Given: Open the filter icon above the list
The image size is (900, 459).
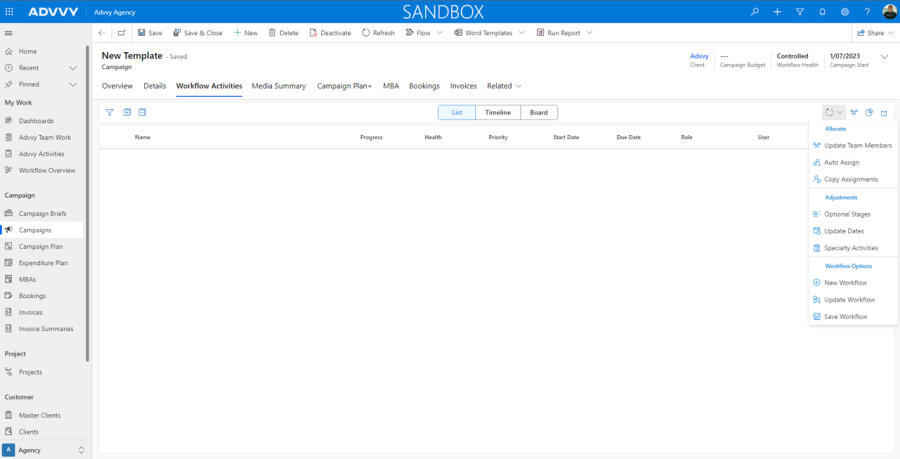Looking at the screenshot, I should click(x=110, y=112).
